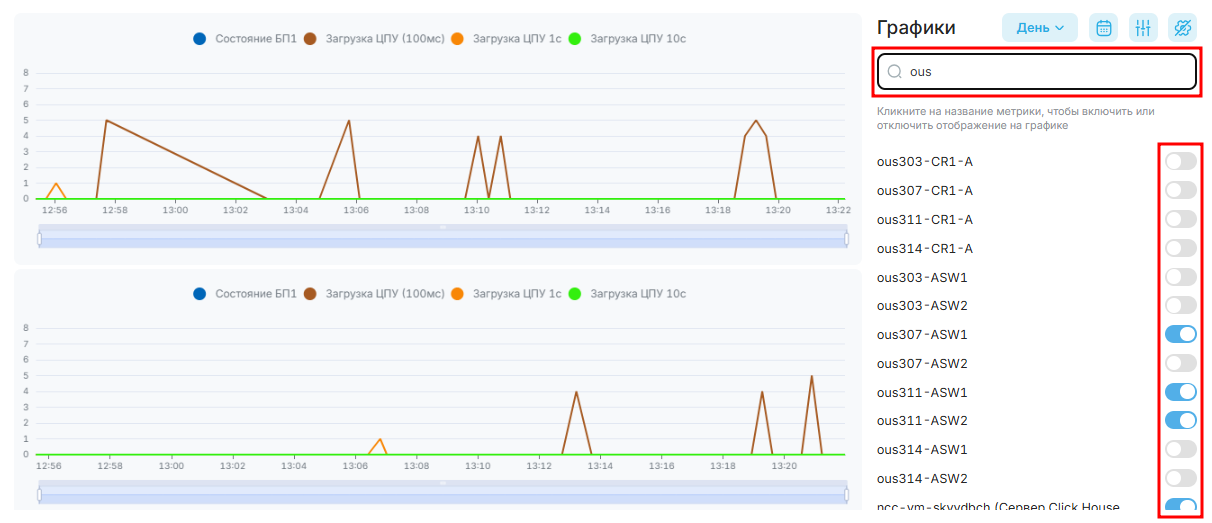Open the calendar date picker icon

point(1104,27)
